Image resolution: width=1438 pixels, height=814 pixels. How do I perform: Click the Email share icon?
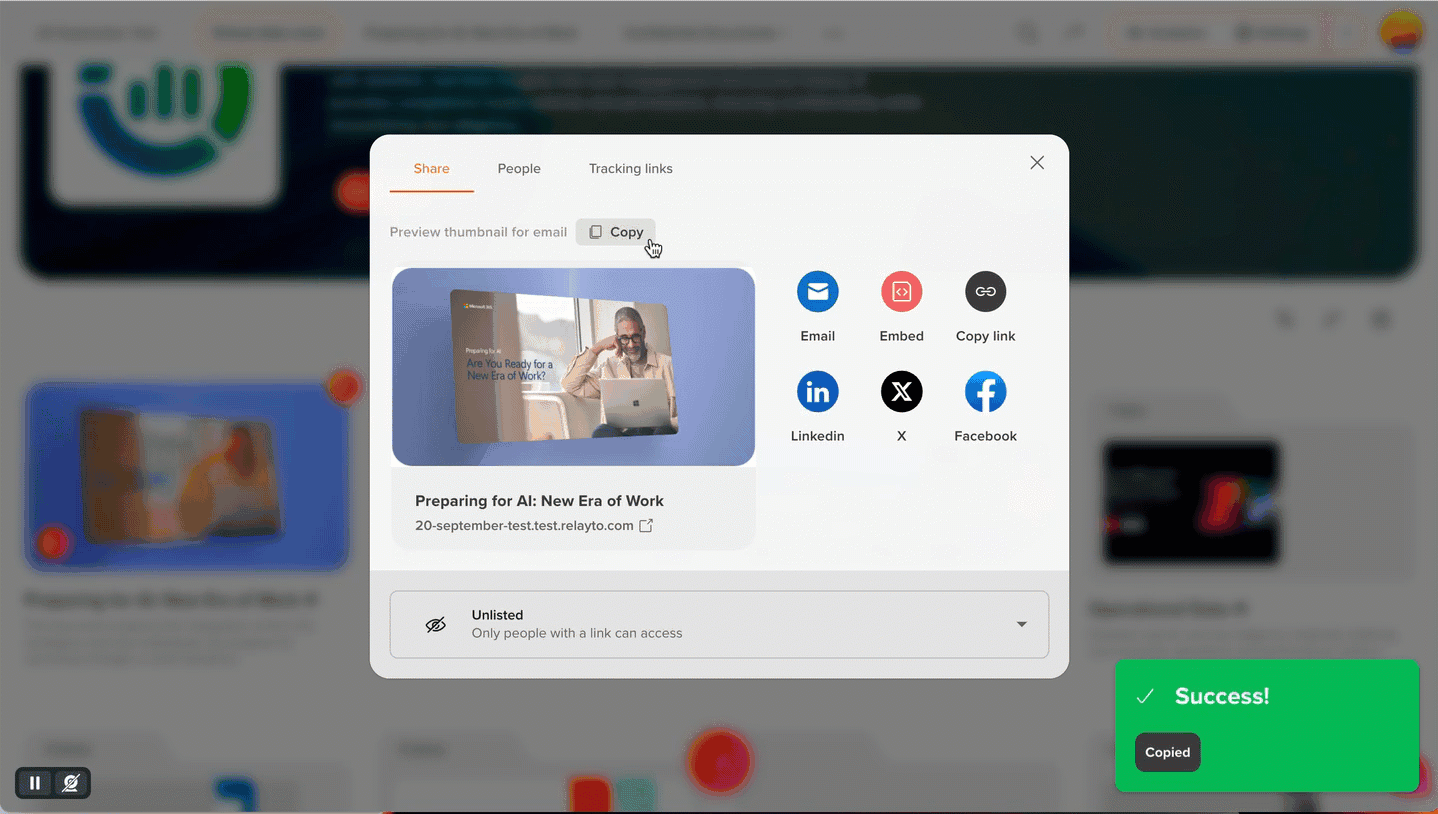[817, 292]
